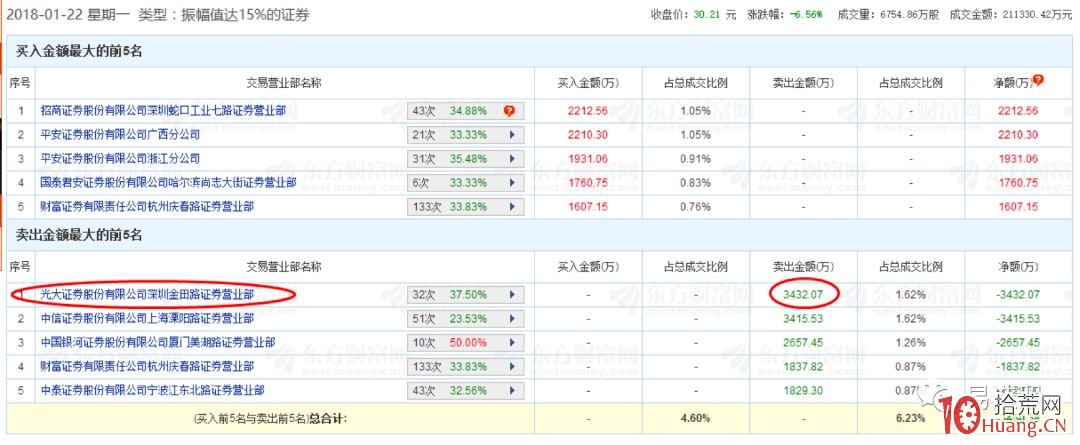Click the net amount -2657.45

(x=1017, y=342)
